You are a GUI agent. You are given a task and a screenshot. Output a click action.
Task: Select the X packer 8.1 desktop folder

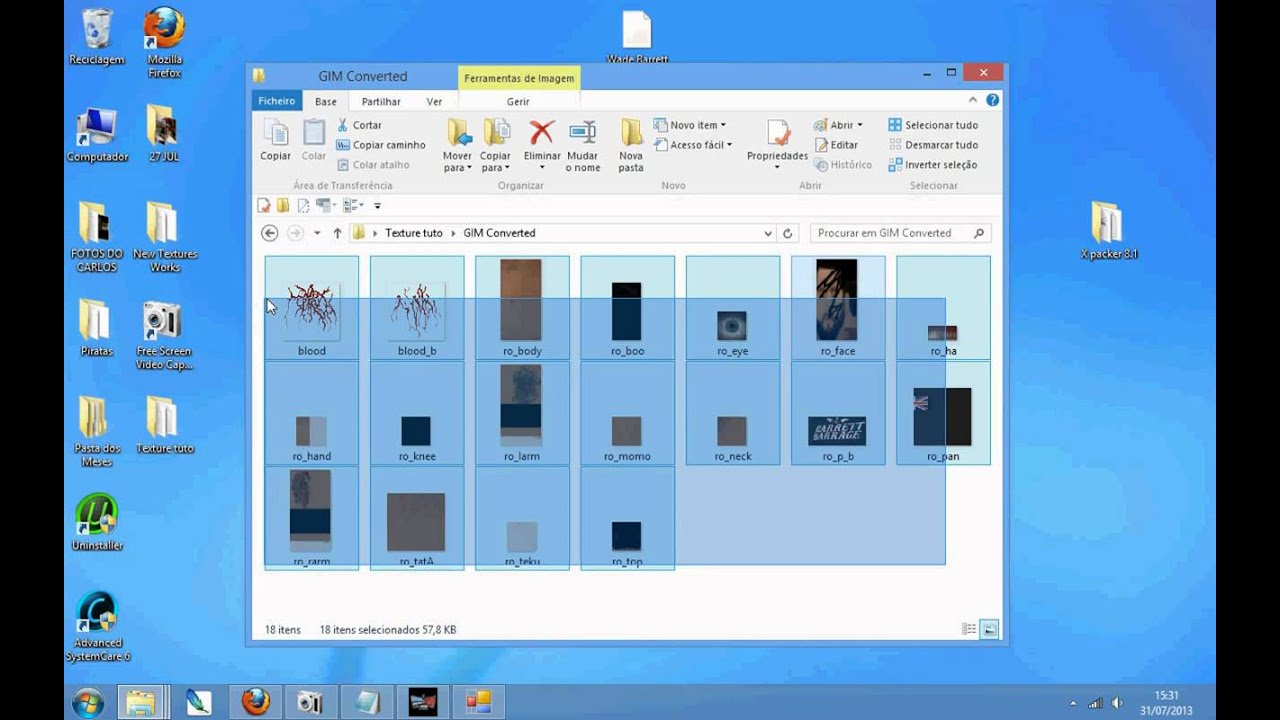1108,230
